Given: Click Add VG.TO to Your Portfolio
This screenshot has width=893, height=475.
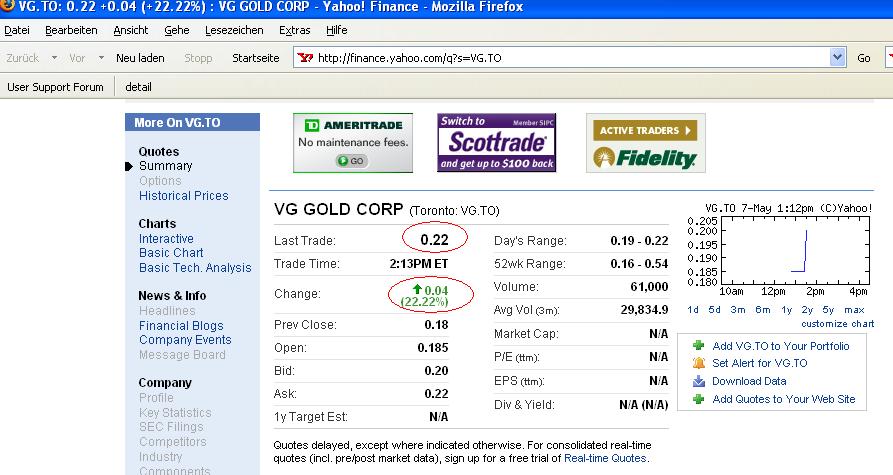Looking at the screenshot, I should tap(780, 346).
